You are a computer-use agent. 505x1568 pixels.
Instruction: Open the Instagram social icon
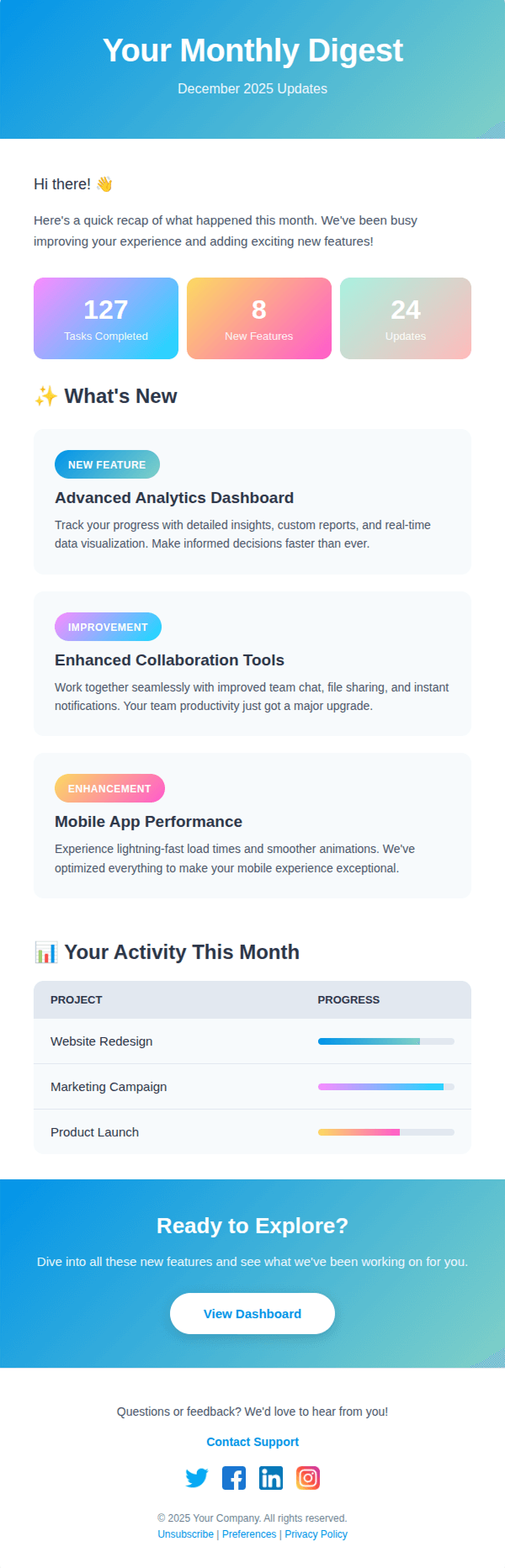[308, 1478]
